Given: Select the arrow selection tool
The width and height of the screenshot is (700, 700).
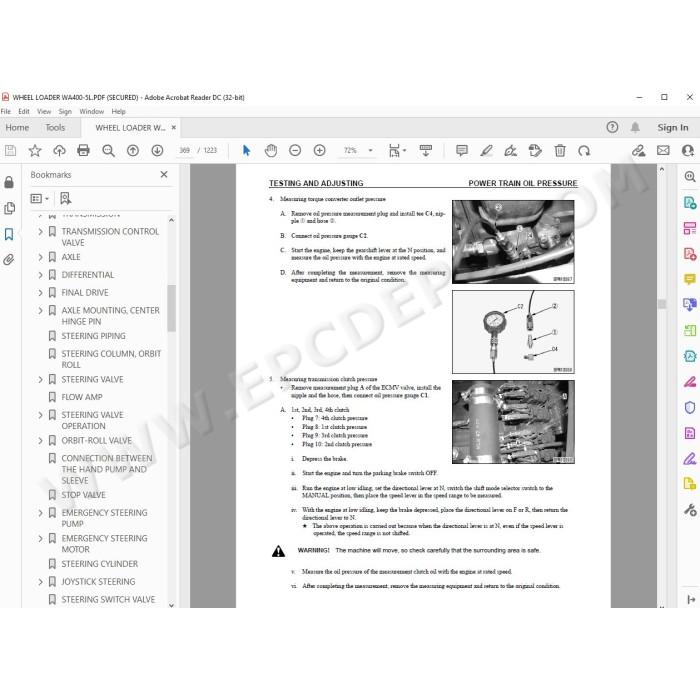Looking at the screenshot, I should coord(246,151).
